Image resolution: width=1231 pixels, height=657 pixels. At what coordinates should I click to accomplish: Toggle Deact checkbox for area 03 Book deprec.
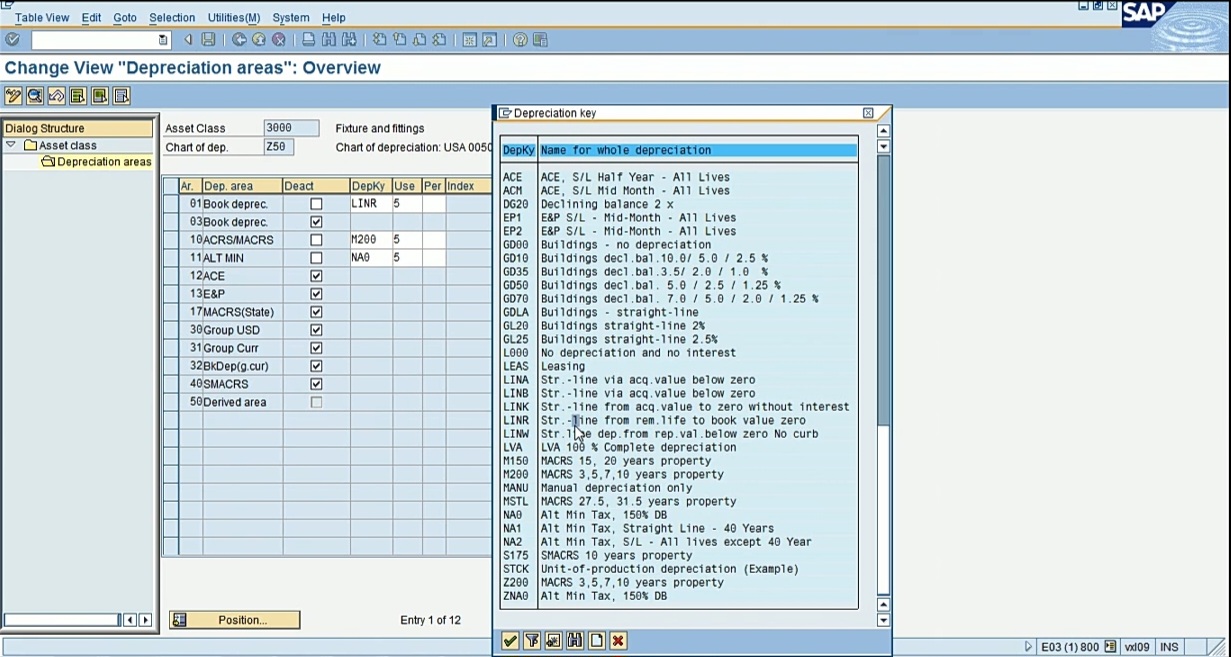[316, 222]
